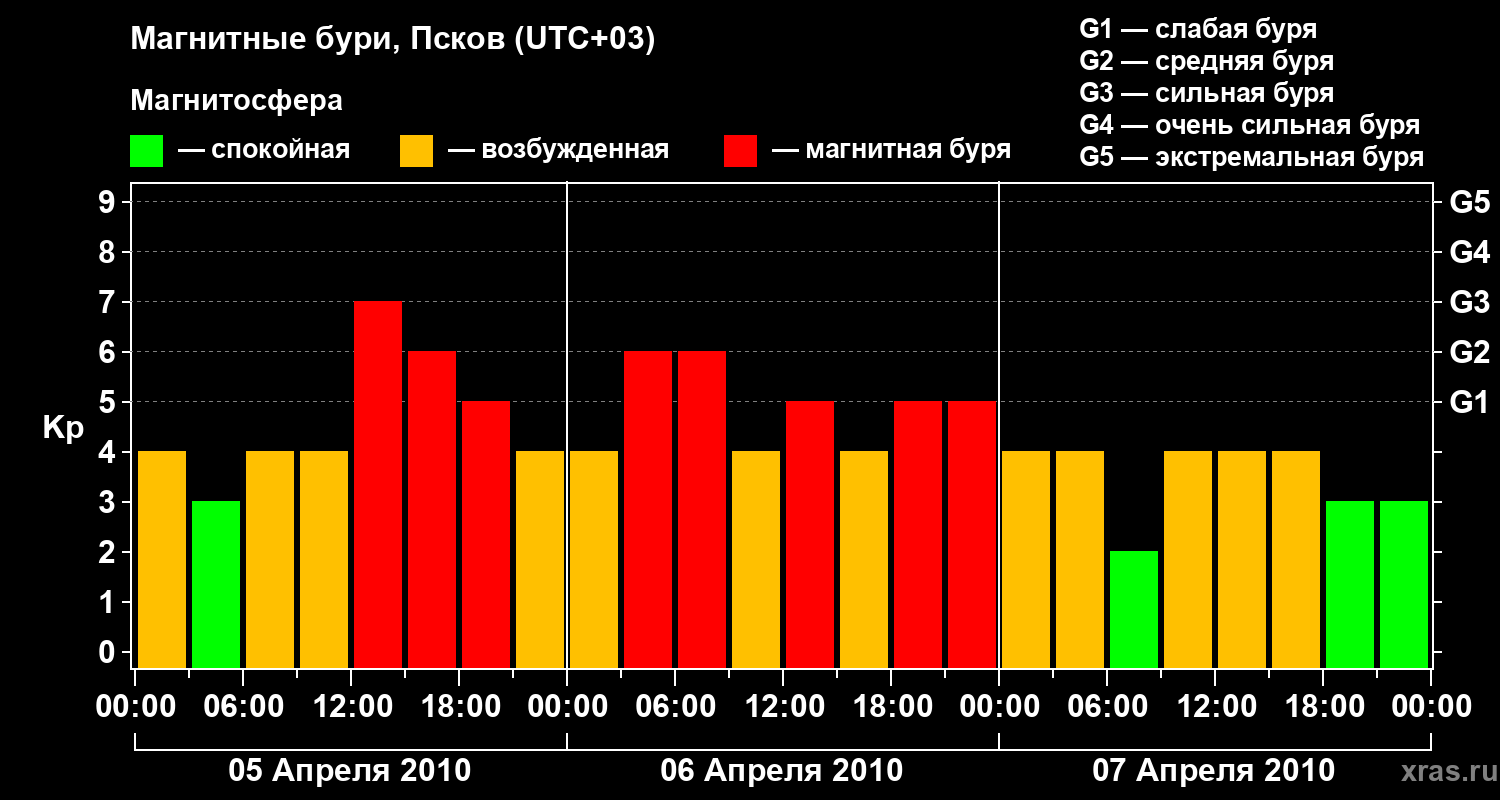
Task: Select 'G5 — экстремальная буря' description line
Action: [x=1252, y=158]
